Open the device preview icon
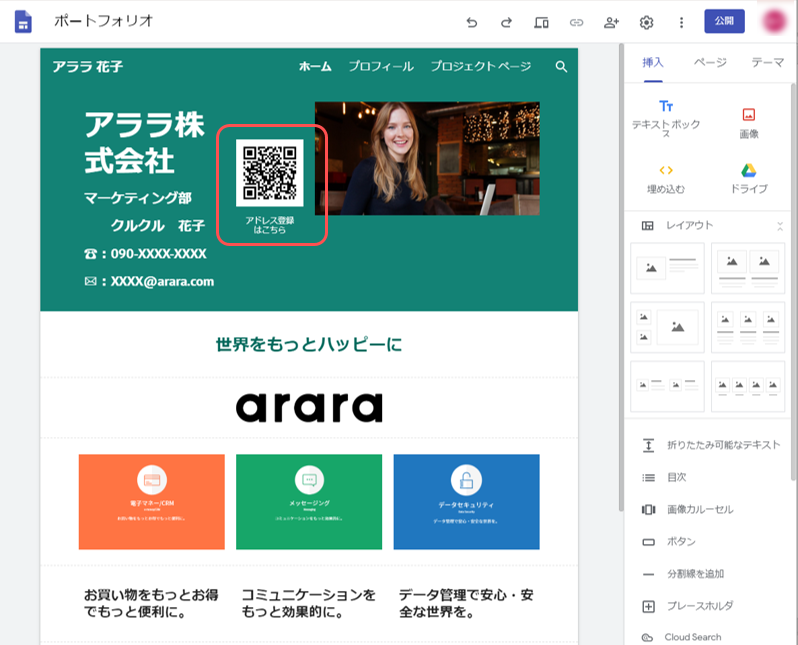The image size is (798, 645). coord(541,22)
